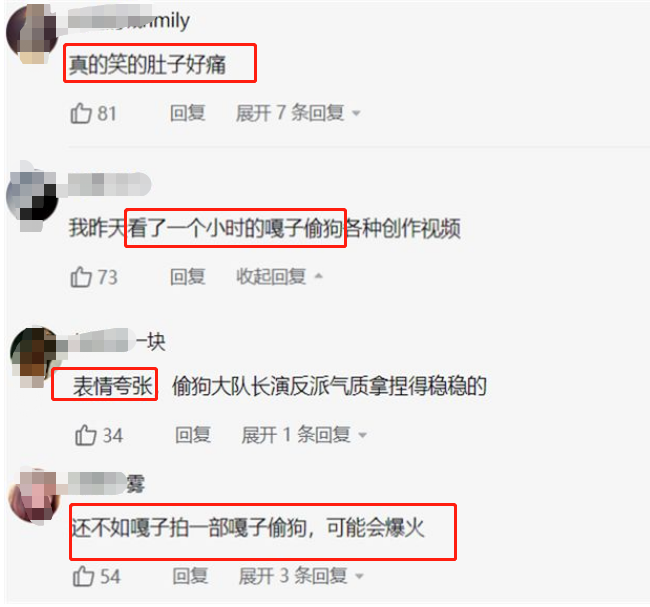Reply to the 真的笑的肚子好痛 comment
Screen dimensions: 650x607
point(187,113)
